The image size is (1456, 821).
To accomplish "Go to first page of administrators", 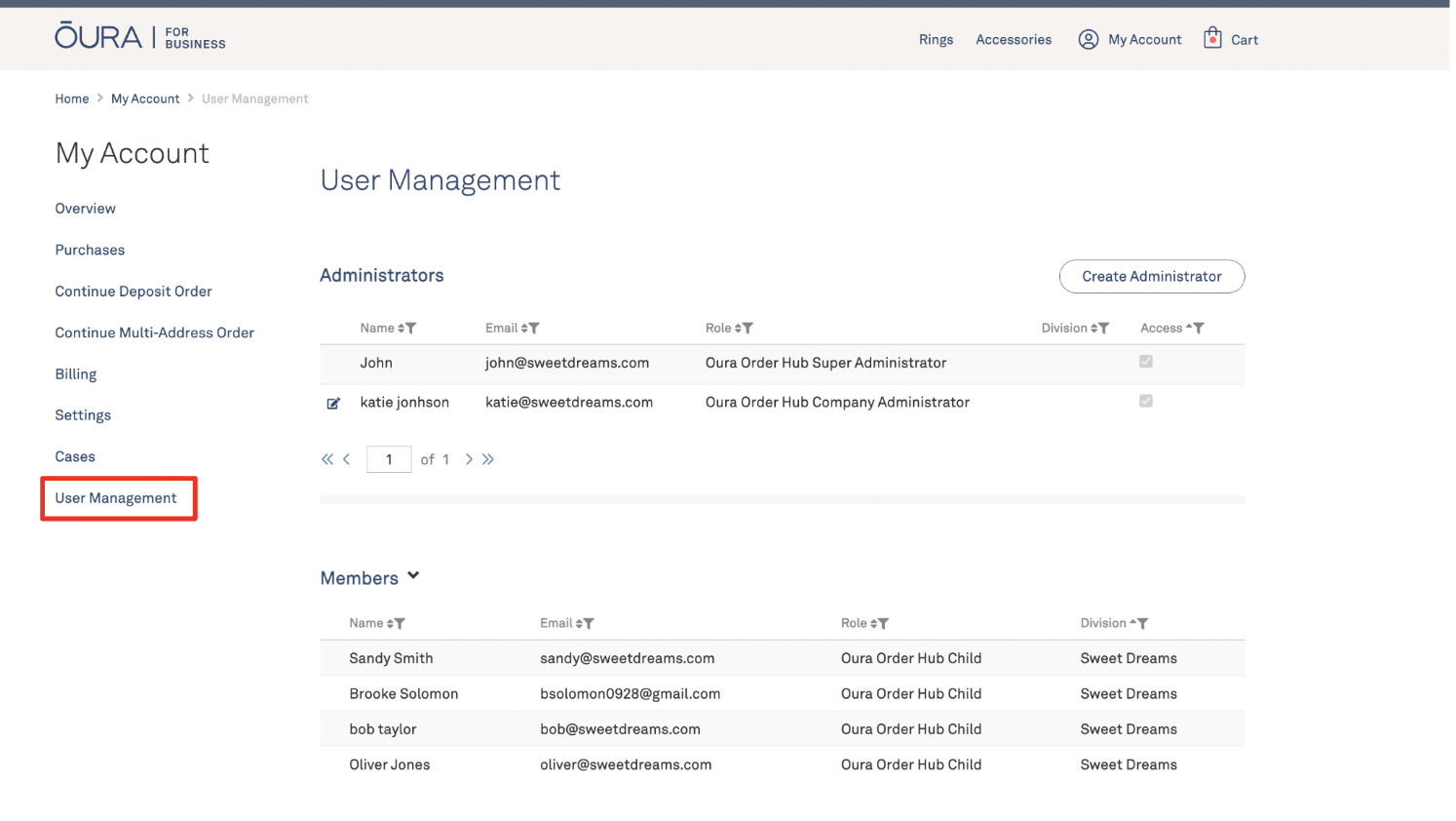I will (327, 459).
